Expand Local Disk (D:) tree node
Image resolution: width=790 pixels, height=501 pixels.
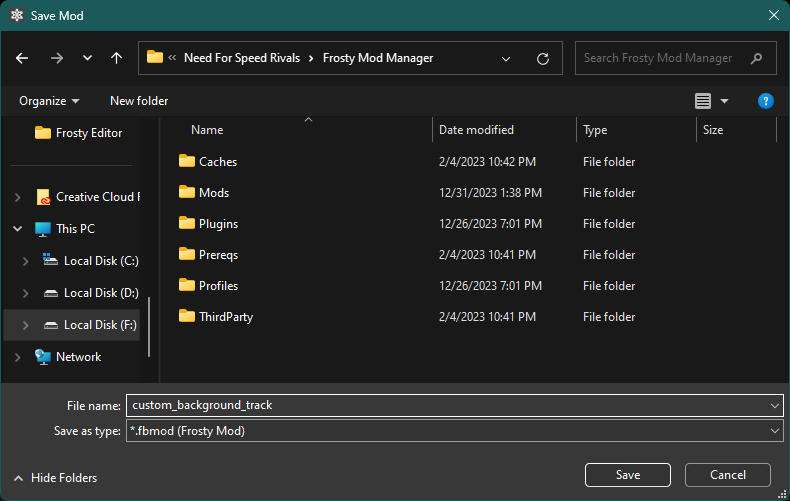pyautogui.click(x=25, y=293)
